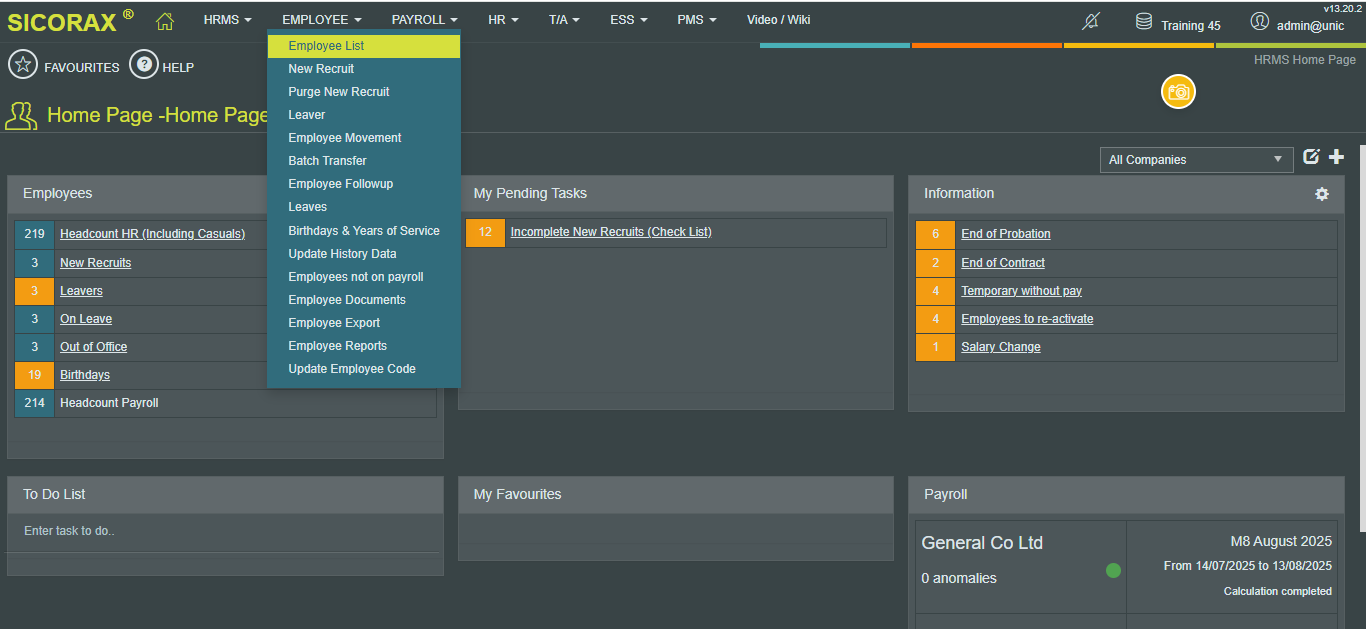Open Information panel settings gear

click(x=1322, y=194)
